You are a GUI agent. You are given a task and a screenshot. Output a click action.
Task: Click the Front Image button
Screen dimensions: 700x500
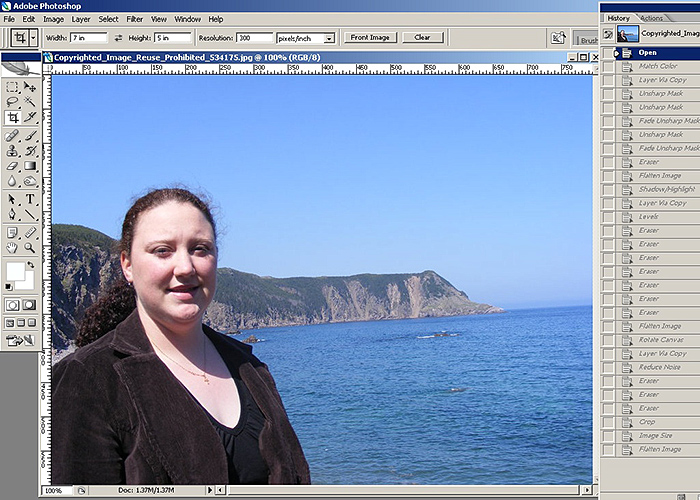[370, 38]
